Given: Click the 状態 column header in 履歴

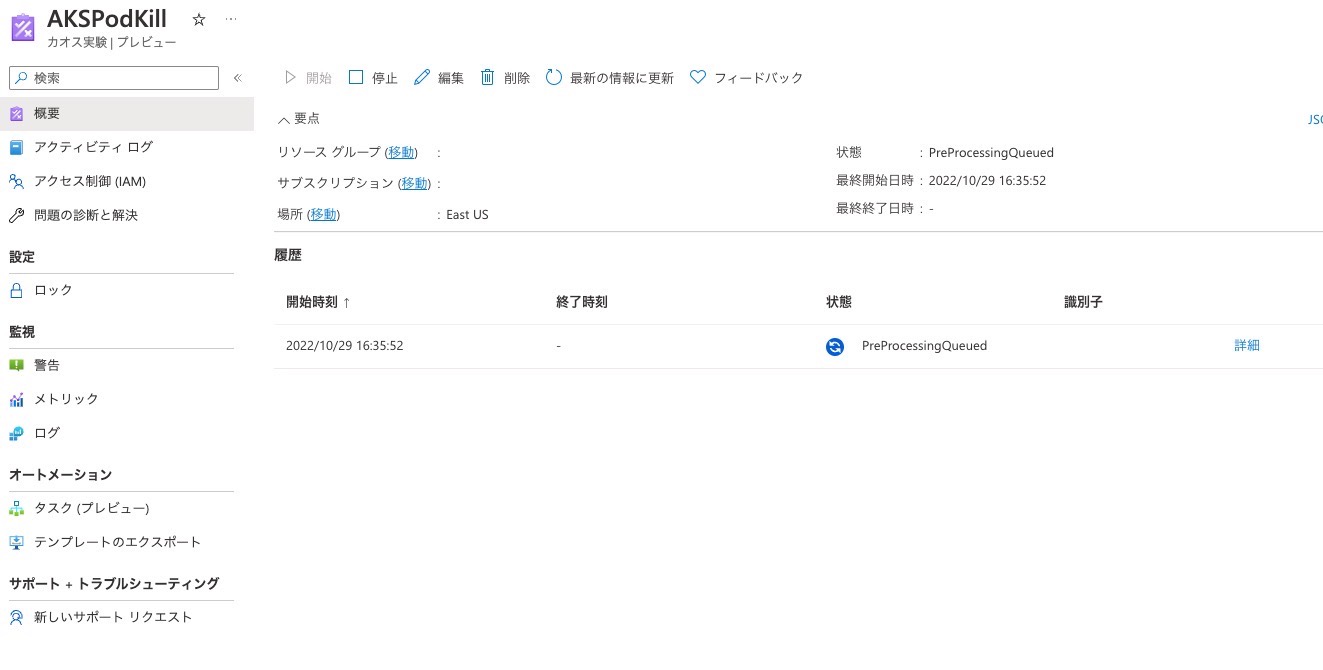Looking at the screenshot, I should coord(839,302).
